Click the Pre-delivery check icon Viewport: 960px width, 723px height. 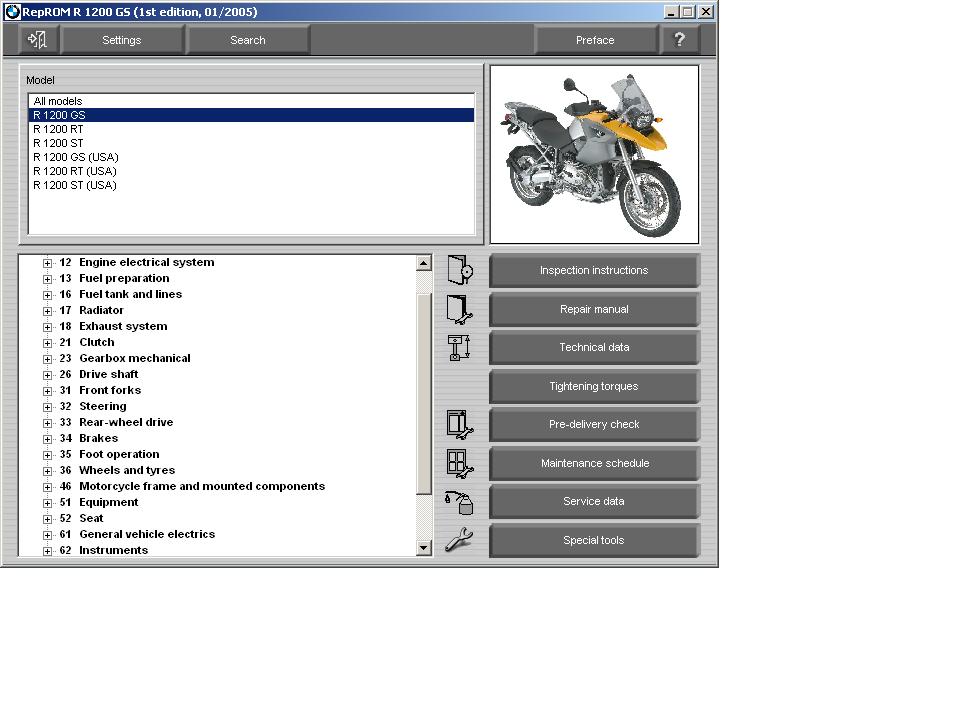point(459,424)
